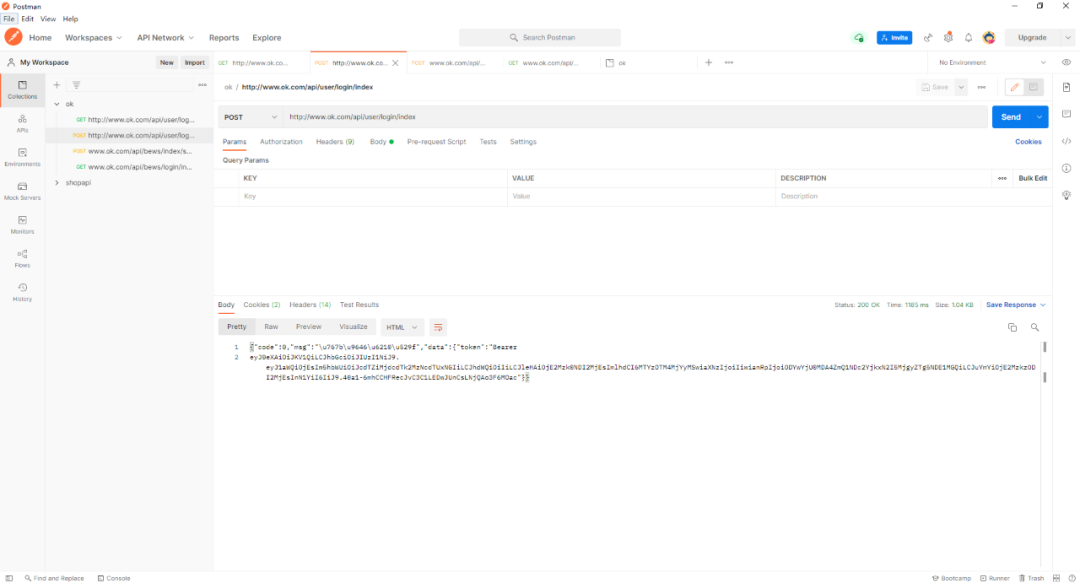Open the HTML response format dropdown

[402, 327]
